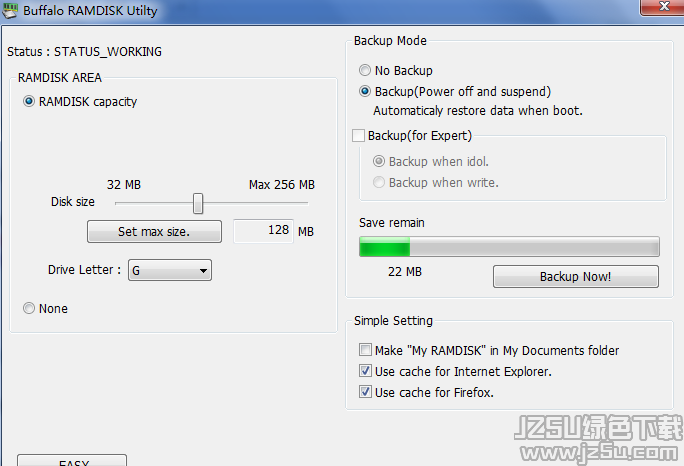Click the EASY button at bottom

[x=72, y=460]
